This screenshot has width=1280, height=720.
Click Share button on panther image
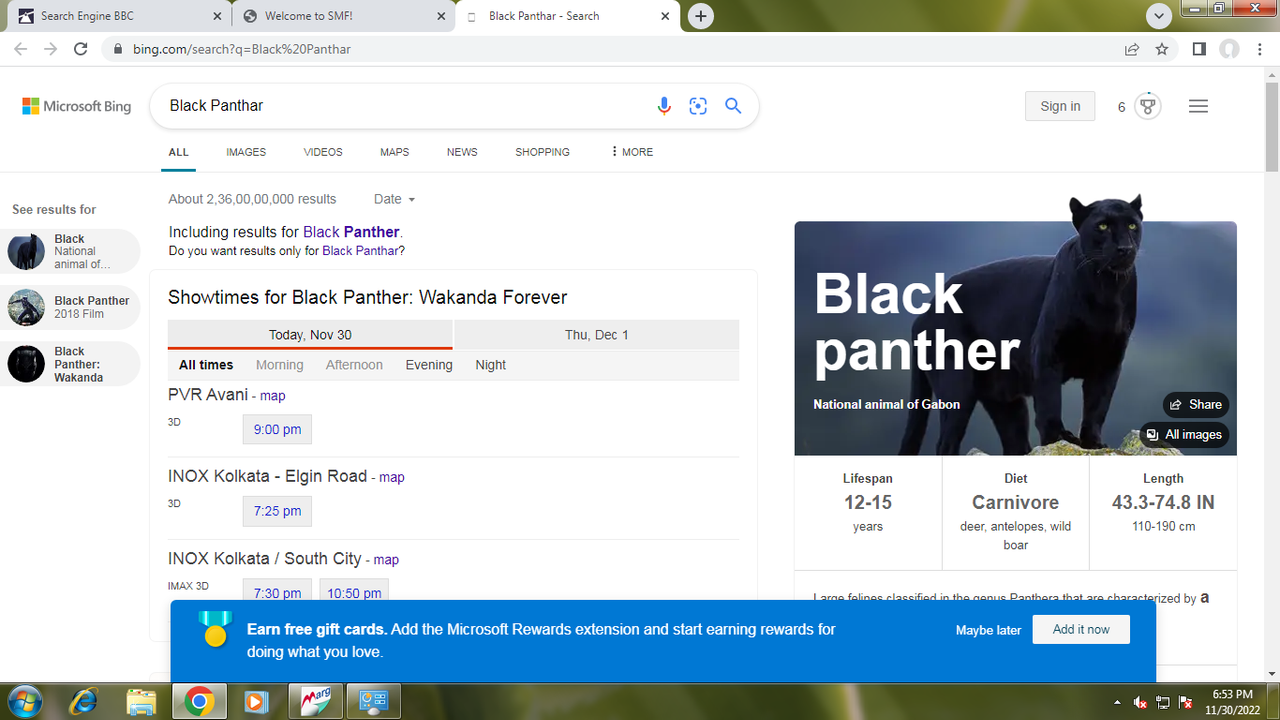point(1196,404)
